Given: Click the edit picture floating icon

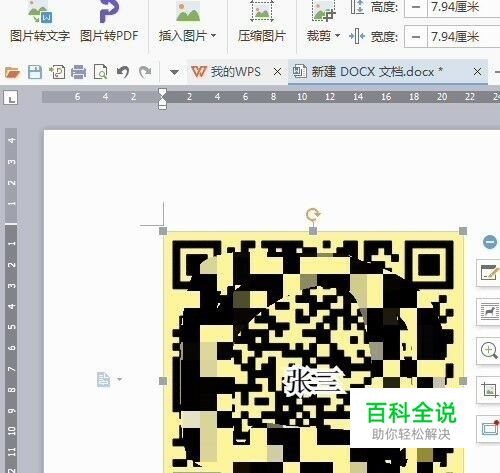Looking at the screenshot, I should (489, 273).
